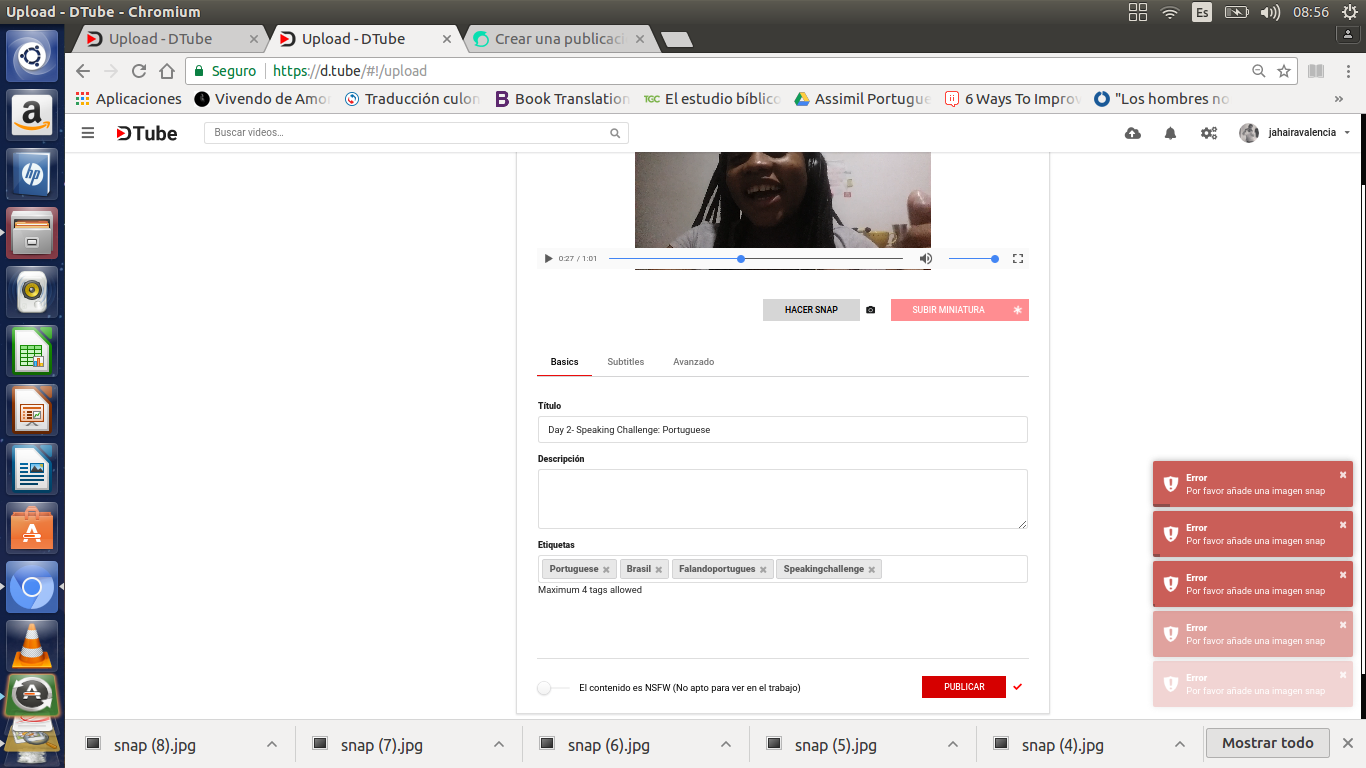Click the Título input field
Screen dimensions: 1366x768
pos(782,429)
